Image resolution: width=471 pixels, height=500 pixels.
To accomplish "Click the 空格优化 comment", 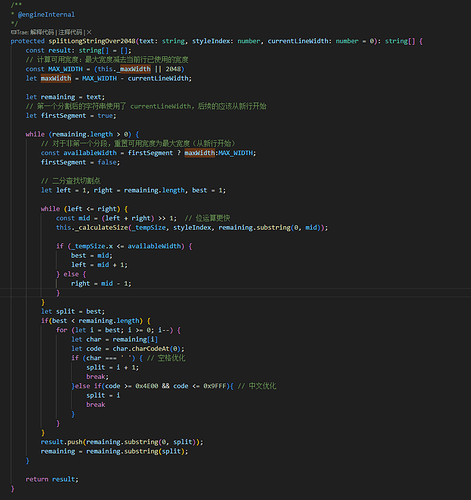I will [166, 358].
